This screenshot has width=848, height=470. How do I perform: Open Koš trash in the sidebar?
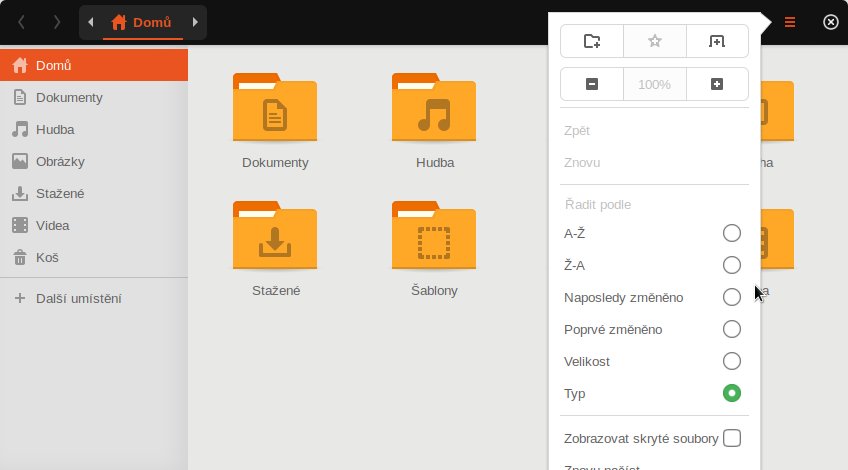[94, 257]
